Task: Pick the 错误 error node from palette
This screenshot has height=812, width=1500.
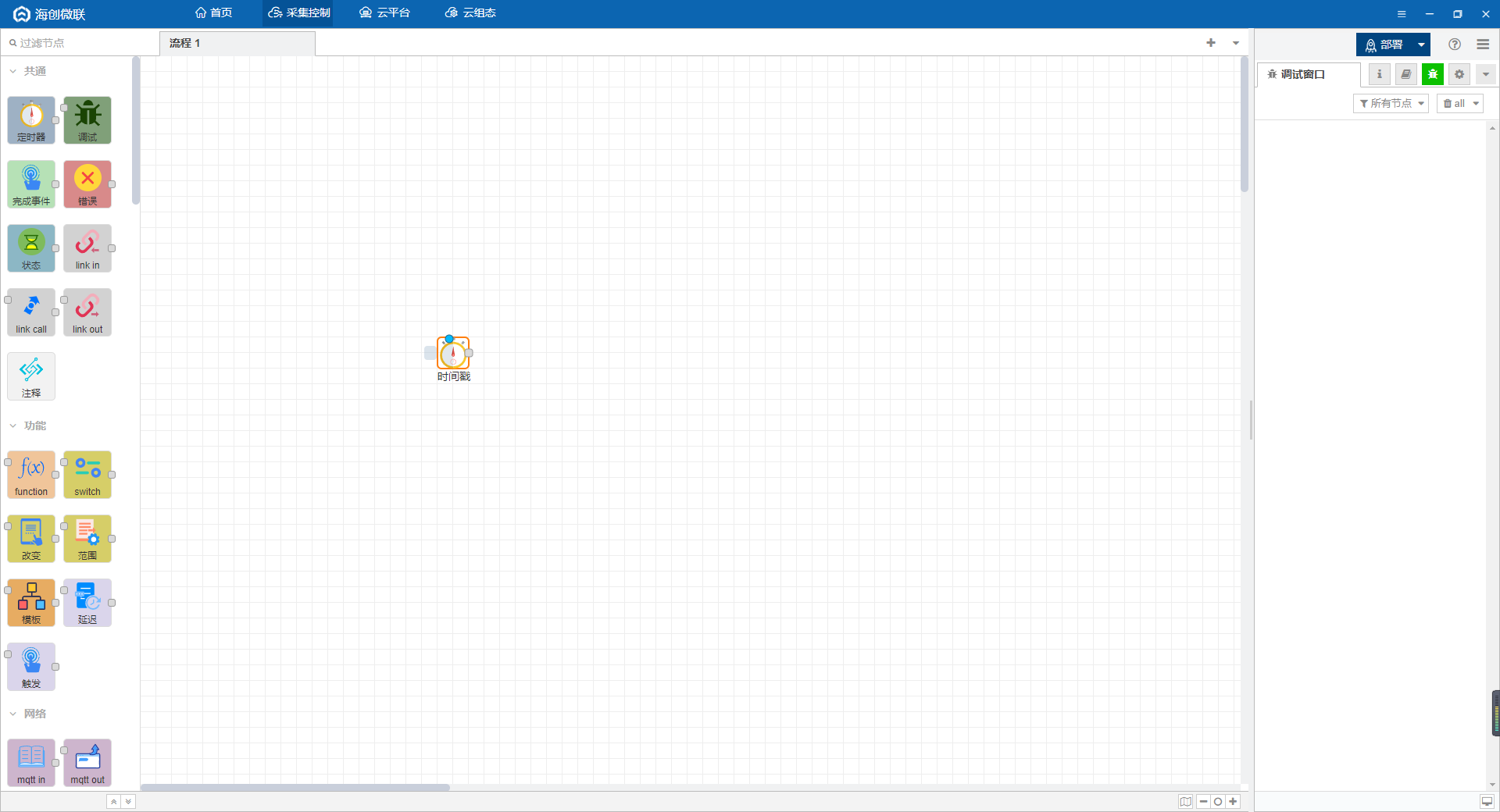Action: coord(87,184)
